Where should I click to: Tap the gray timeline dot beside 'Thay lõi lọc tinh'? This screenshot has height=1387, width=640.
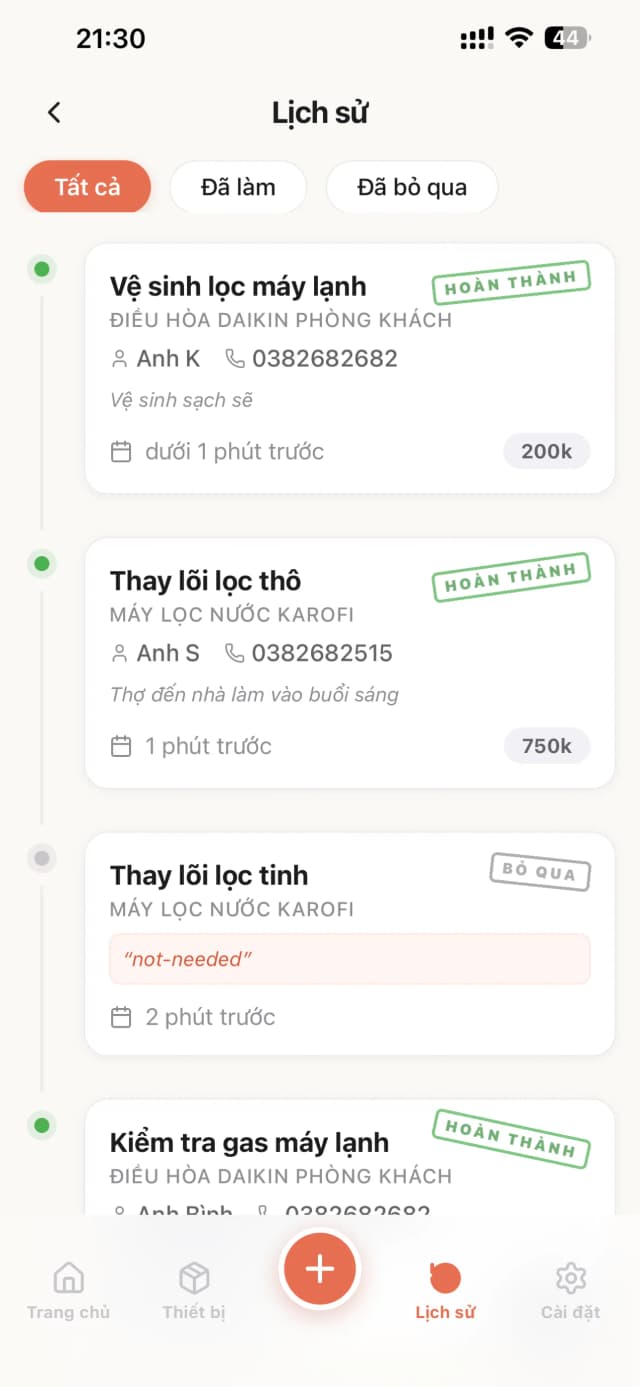coord(41,857)
